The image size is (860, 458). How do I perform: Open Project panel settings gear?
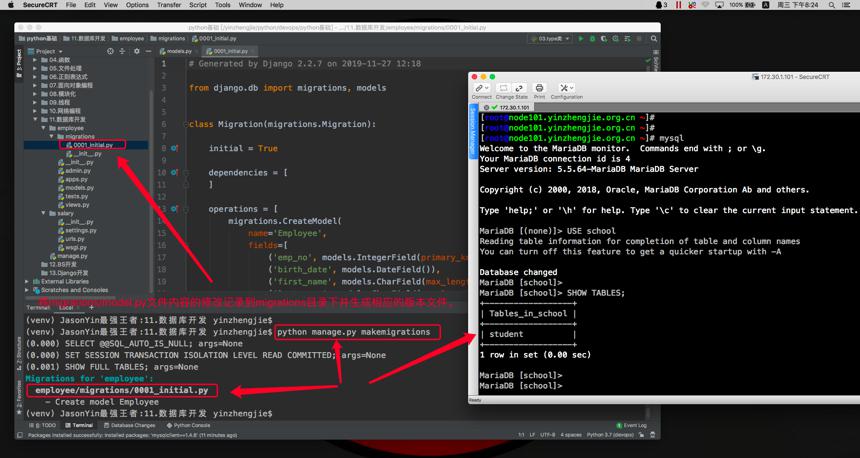coord(137,51)
